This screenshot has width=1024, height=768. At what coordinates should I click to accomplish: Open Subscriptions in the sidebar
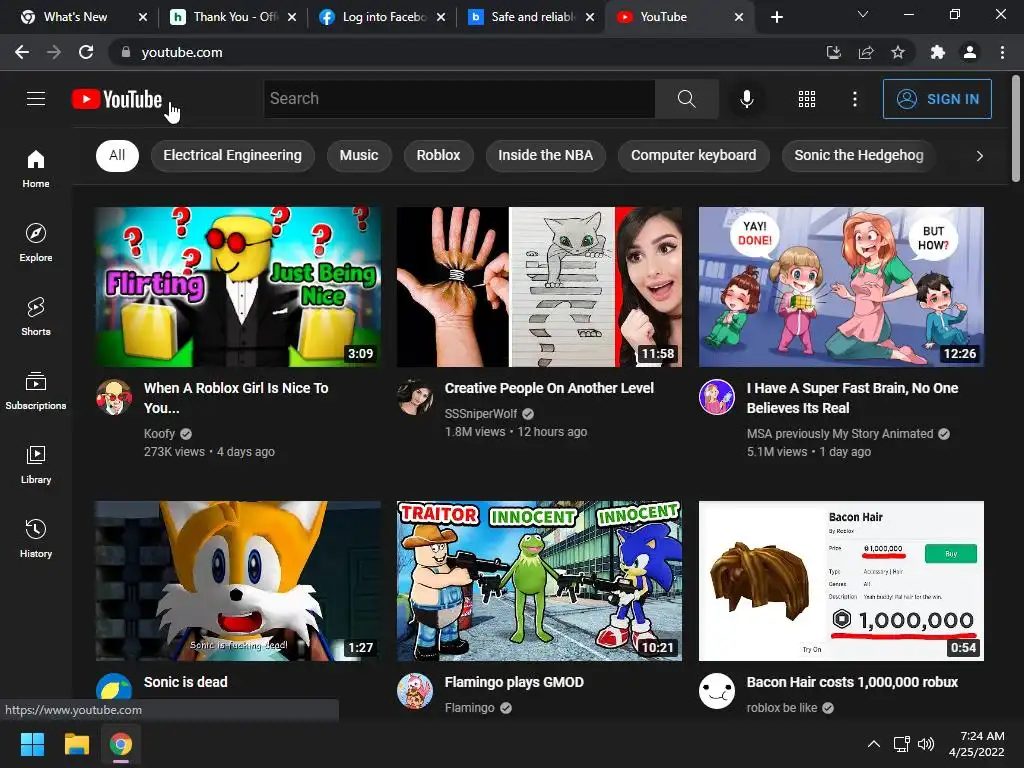tap(36, 390)
